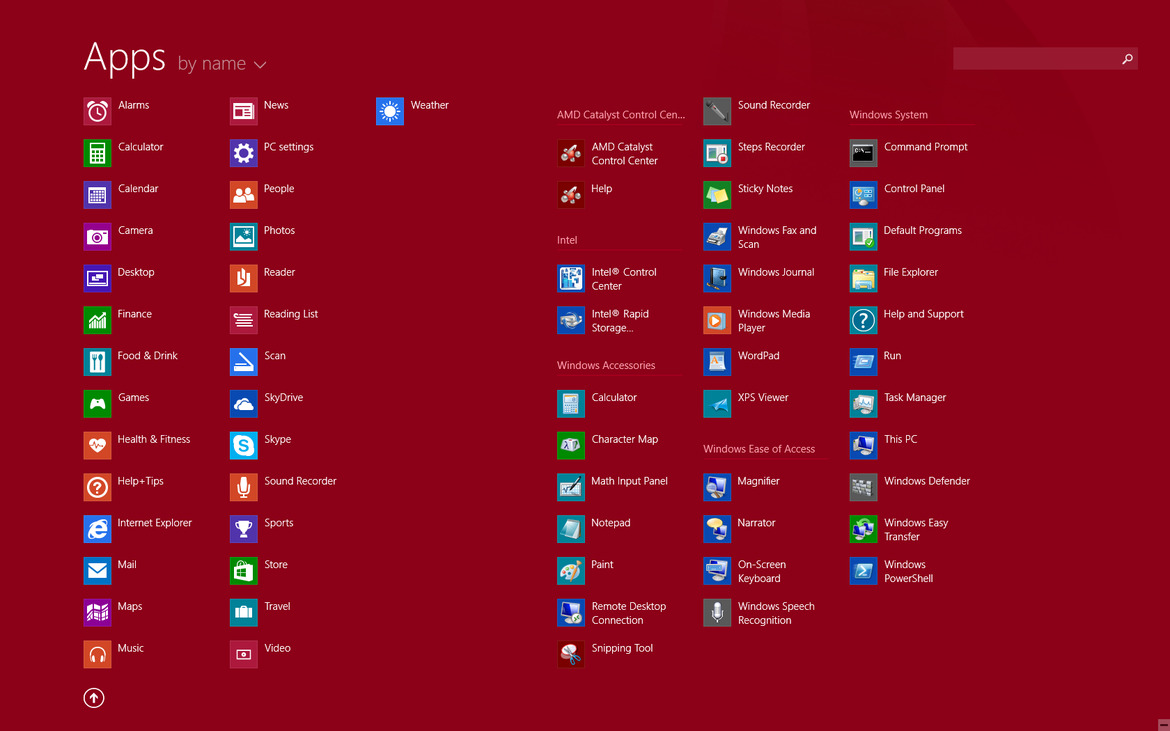Screen dimensions: 1170x731
Task: Open the Intel Rapid Storage icon
Action: pos(571,320)
